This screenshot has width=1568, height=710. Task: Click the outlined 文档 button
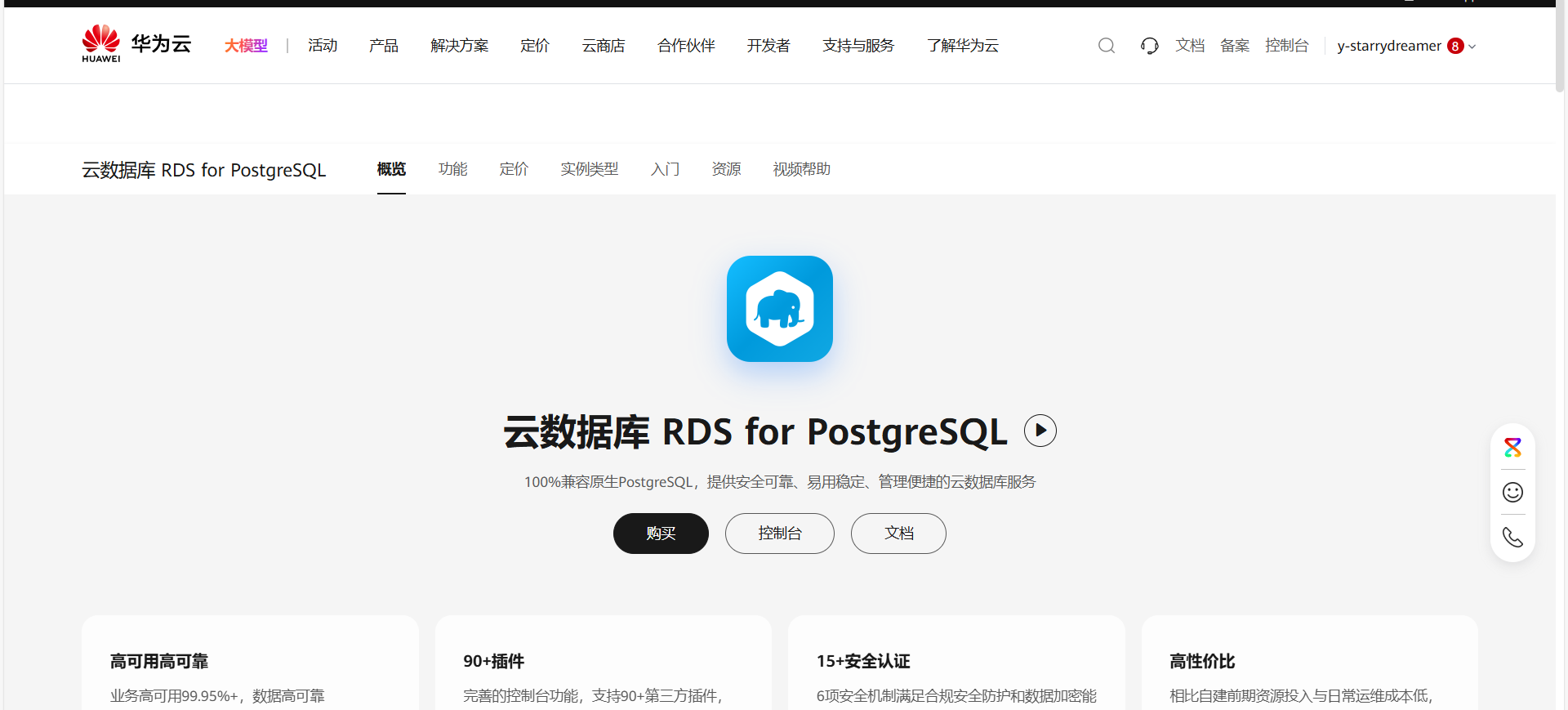pos(898,534)
